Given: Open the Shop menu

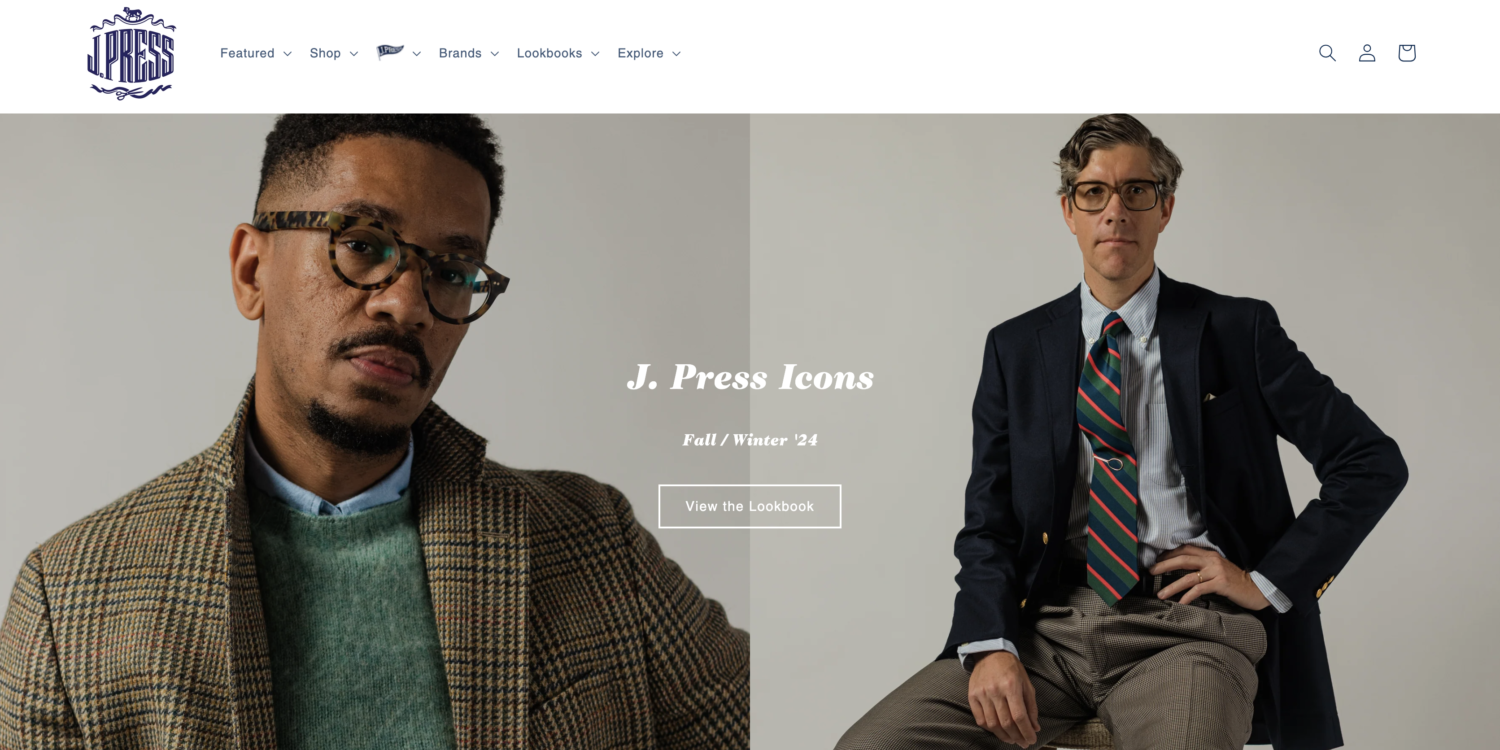Looking at the screenshot, I should [x=325, y=53].
